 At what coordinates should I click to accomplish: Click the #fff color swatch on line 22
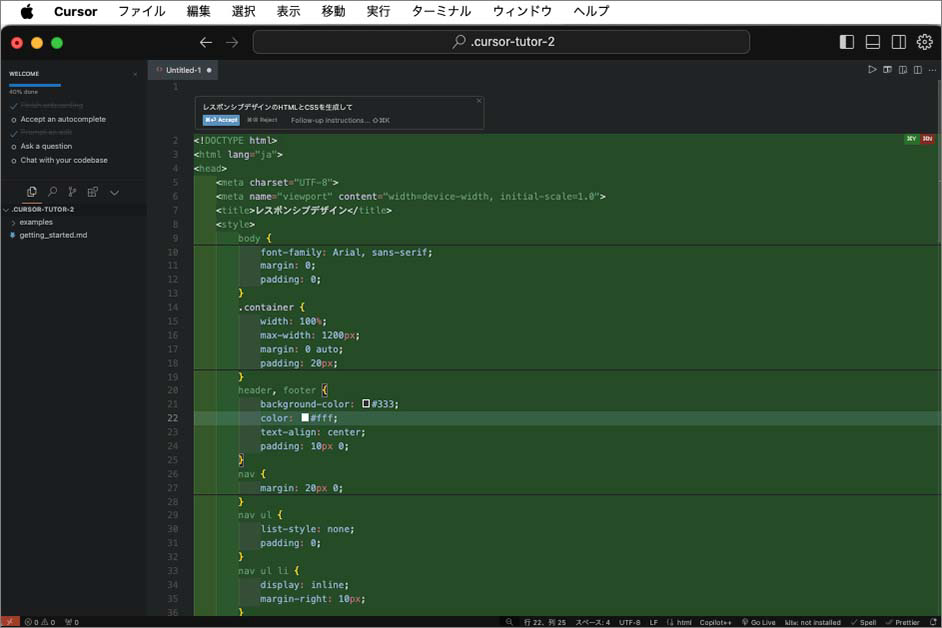[305, 418]
